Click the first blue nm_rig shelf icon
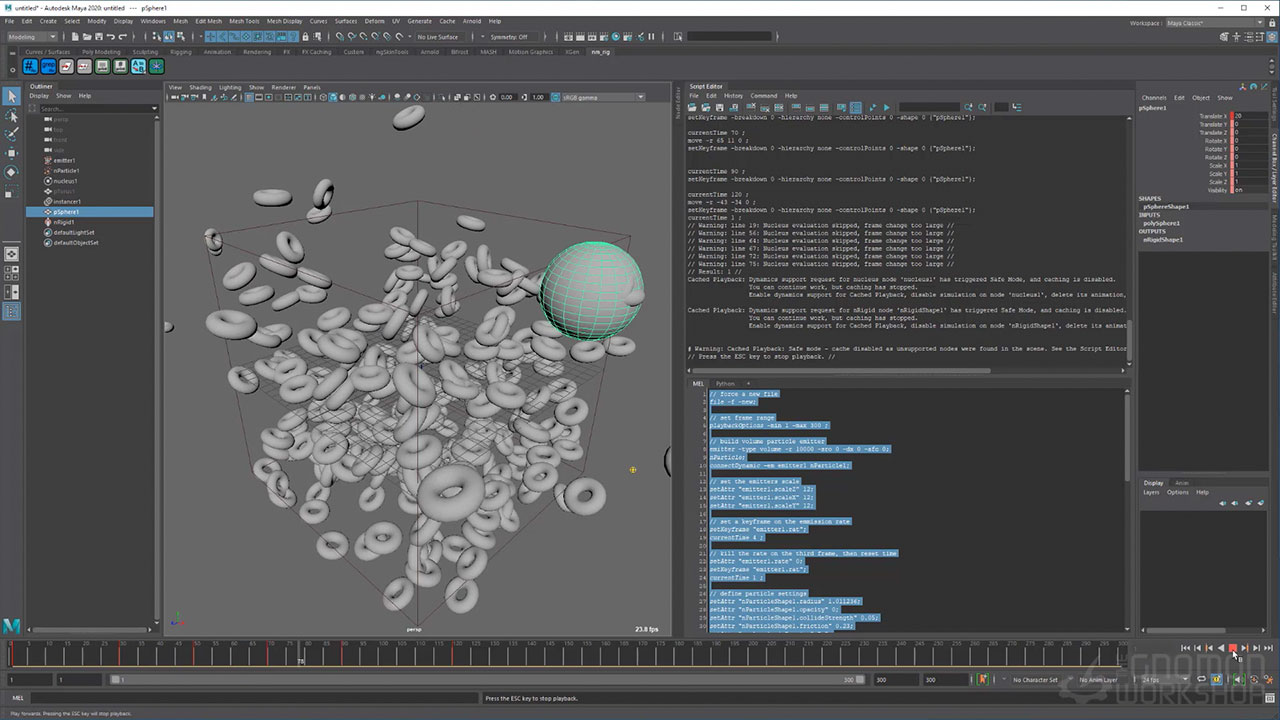 point(30,66)
